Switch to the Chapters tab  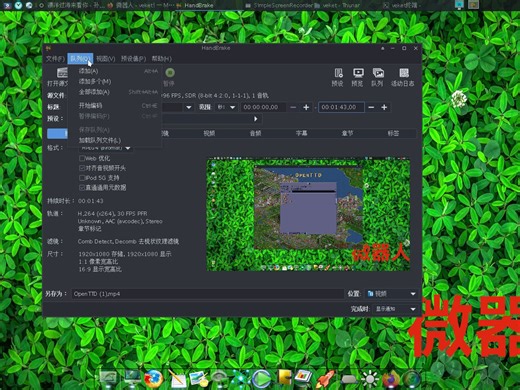(x=347, y=133)
